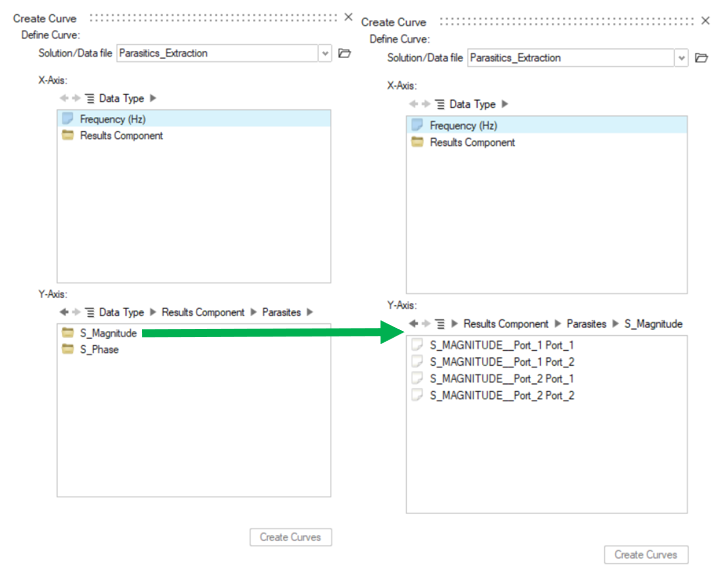Screen dimensions: 728x588
Task: Select the S_Magnitude folder icon
Action: point(68,333)
